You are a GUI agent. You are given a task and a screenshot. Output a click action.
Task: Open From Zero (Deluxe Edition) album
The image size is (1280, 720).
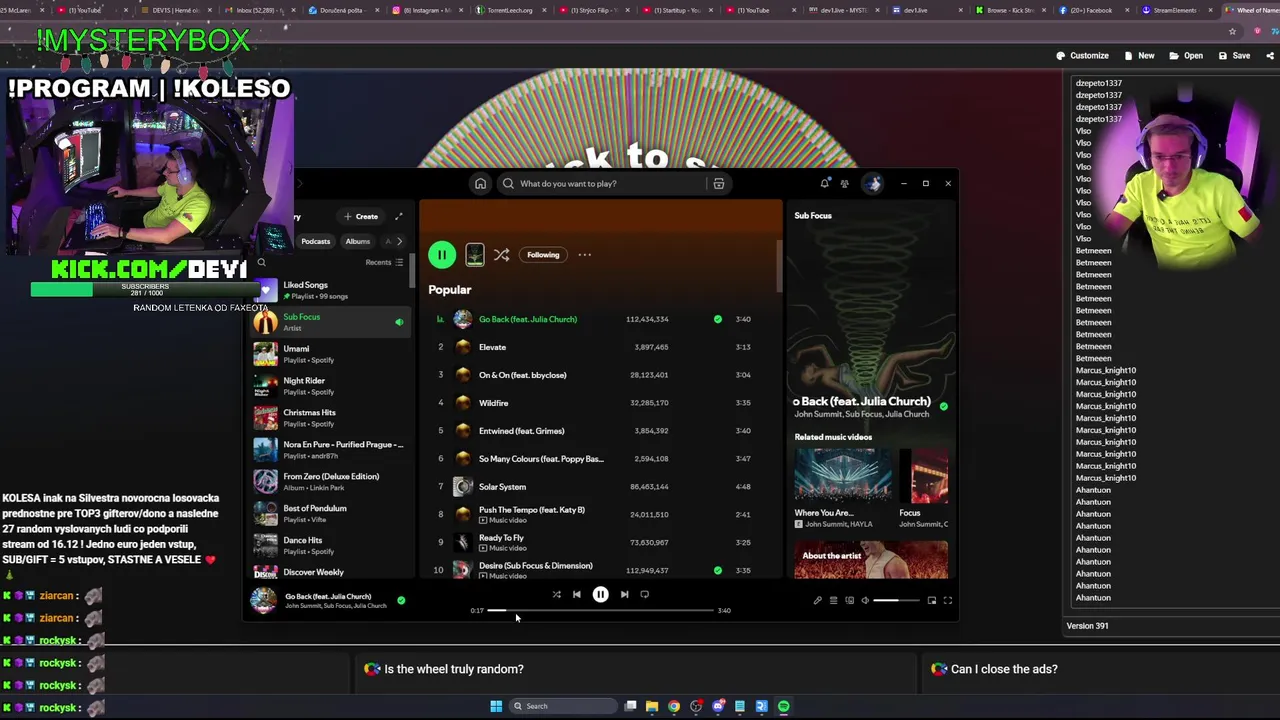tap(330, 481)
